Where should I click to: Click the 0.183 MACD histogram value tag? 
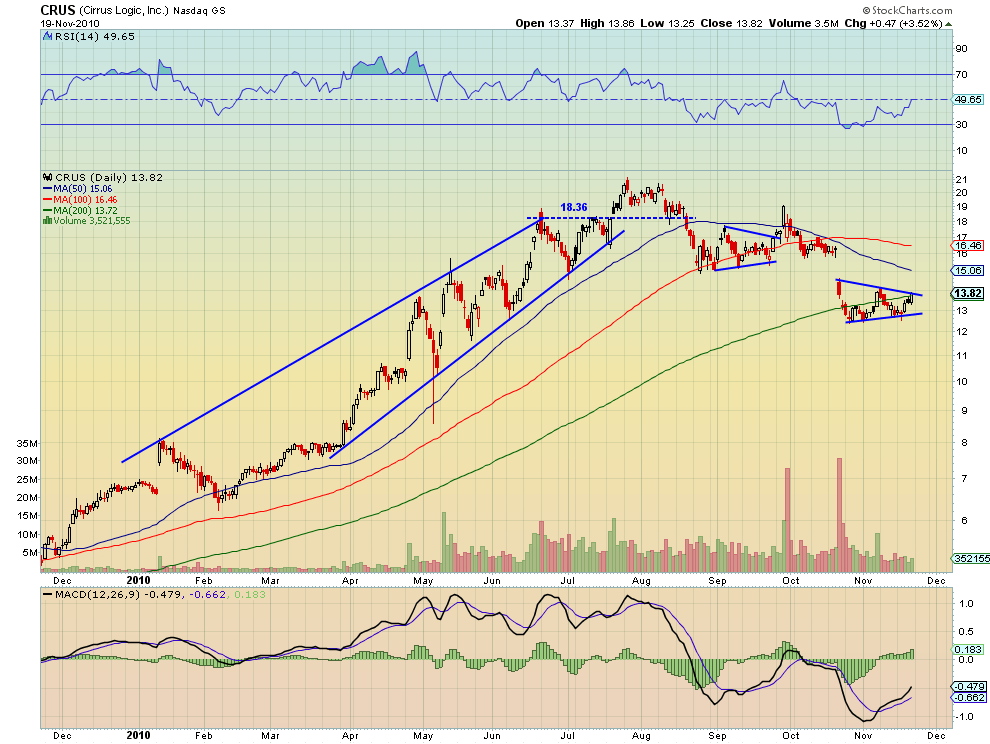click(968, 649)
